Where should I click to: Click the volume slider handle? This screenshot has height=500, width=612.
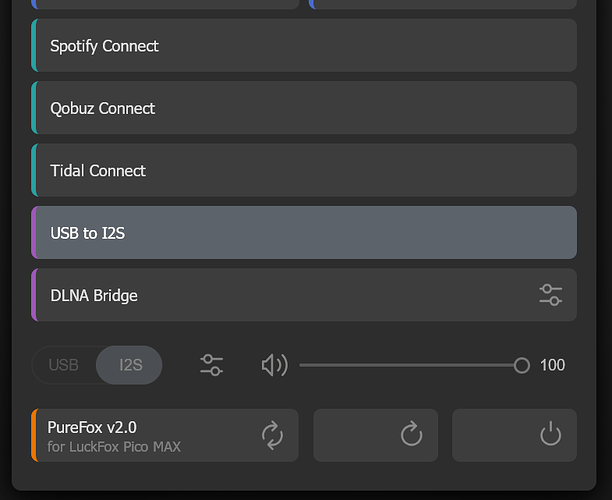pyautogui.click(x=521, y=365)
